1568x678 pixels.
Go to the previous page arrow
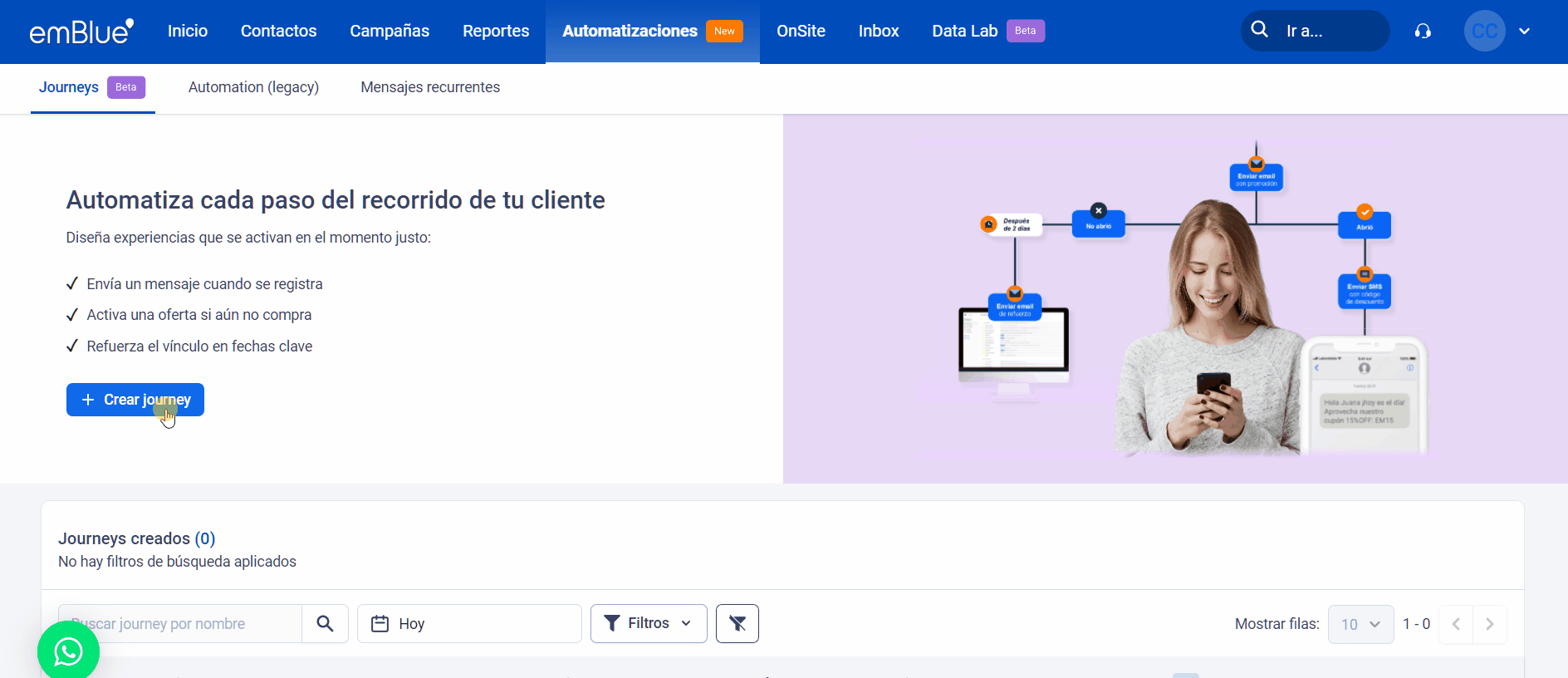(x=1456, y=624)
